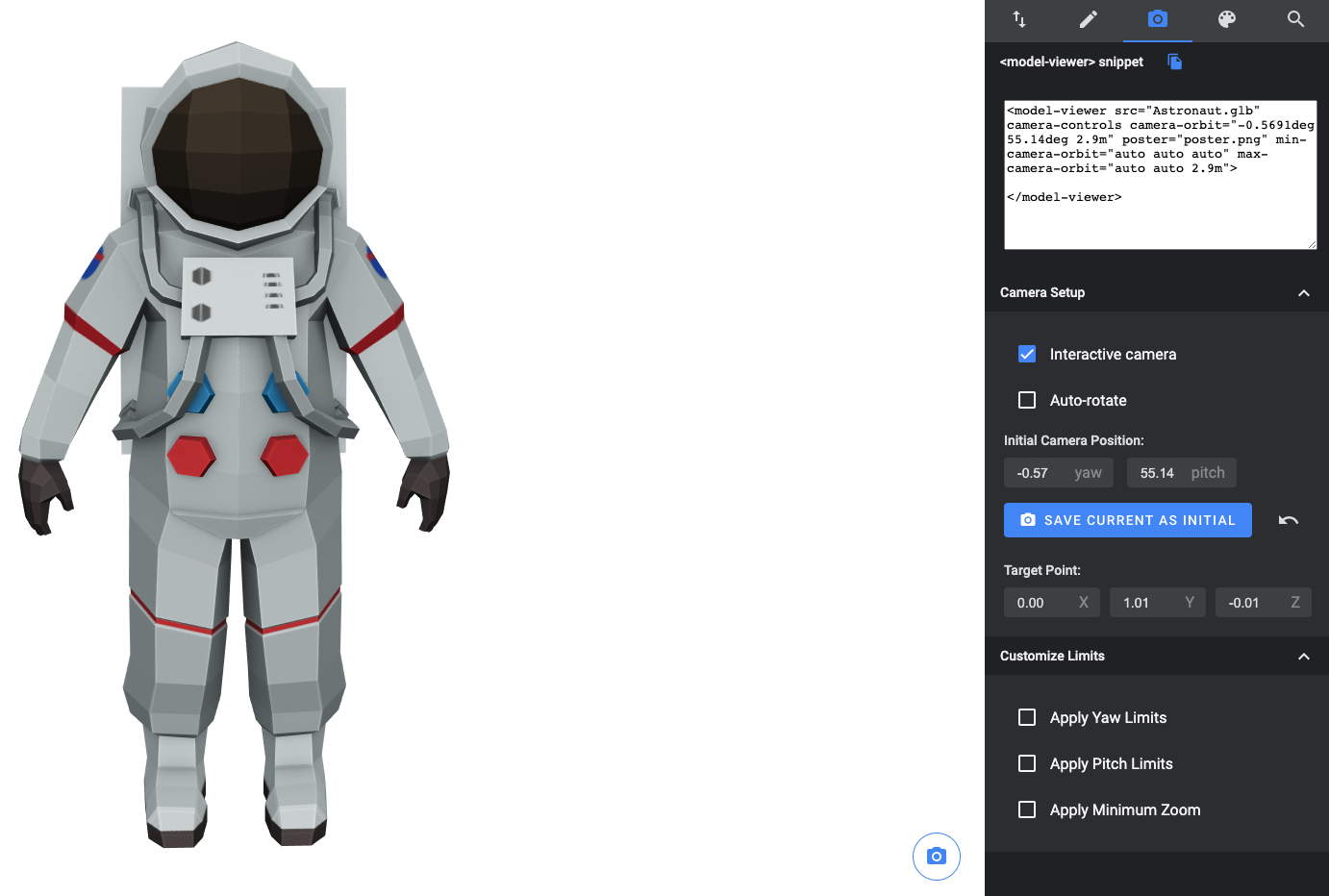Screen dimensions: 1329x896
Task: Undo the saved camera position
Action: (1288, 520)
